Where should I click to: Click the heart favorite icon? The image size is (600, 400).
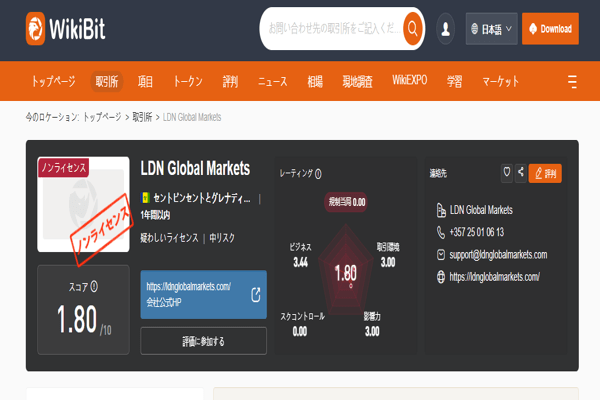pos(507,173)
